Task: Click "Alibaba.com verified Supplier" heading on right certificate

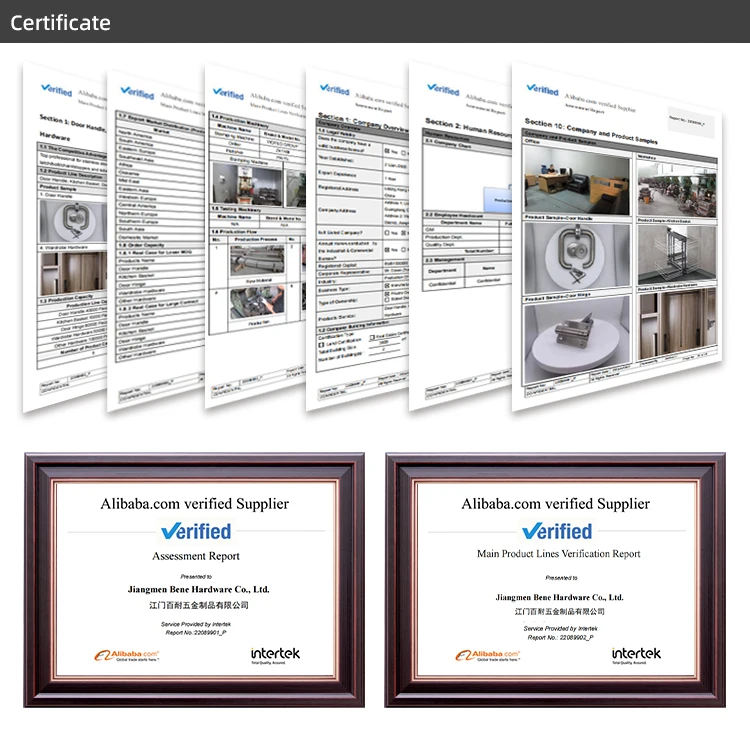Action: tap(555, 504)
